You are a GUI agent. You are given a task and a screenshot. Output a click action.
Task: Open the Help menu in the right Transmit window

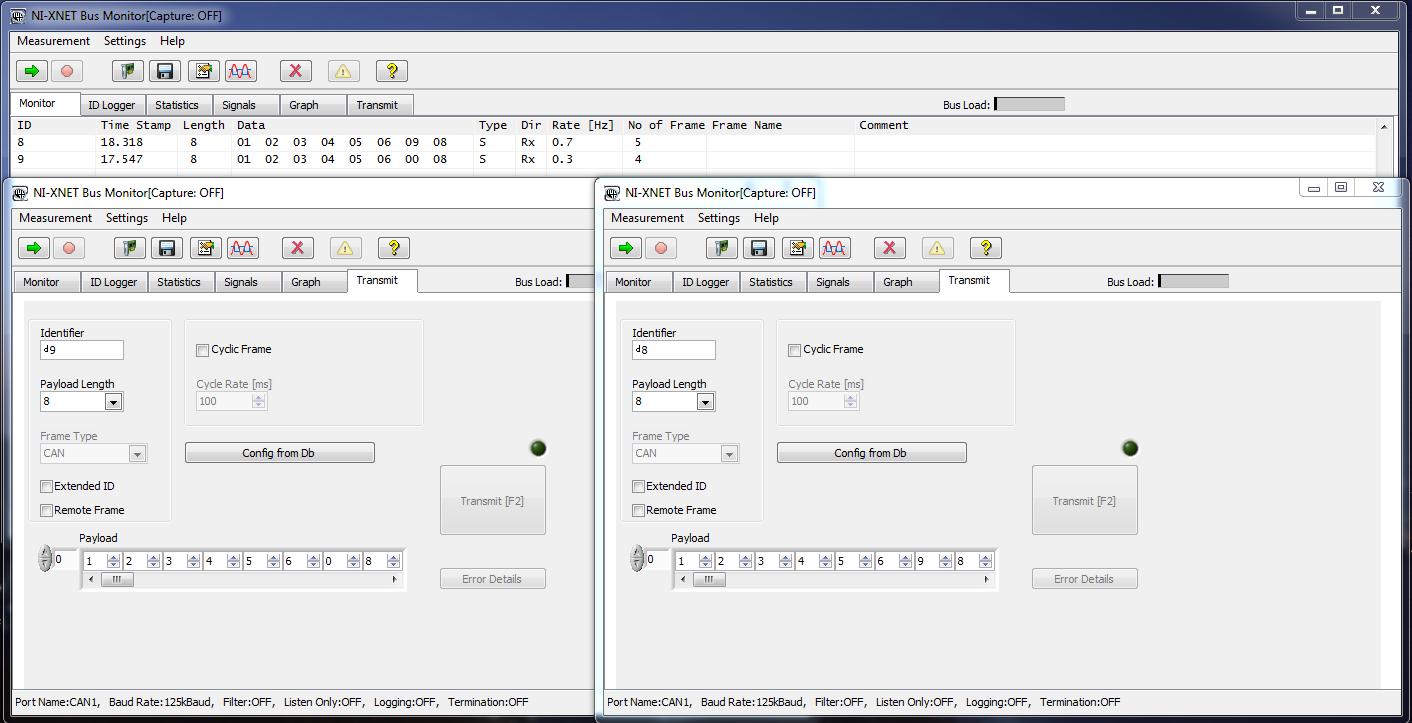tap(767, 218)
